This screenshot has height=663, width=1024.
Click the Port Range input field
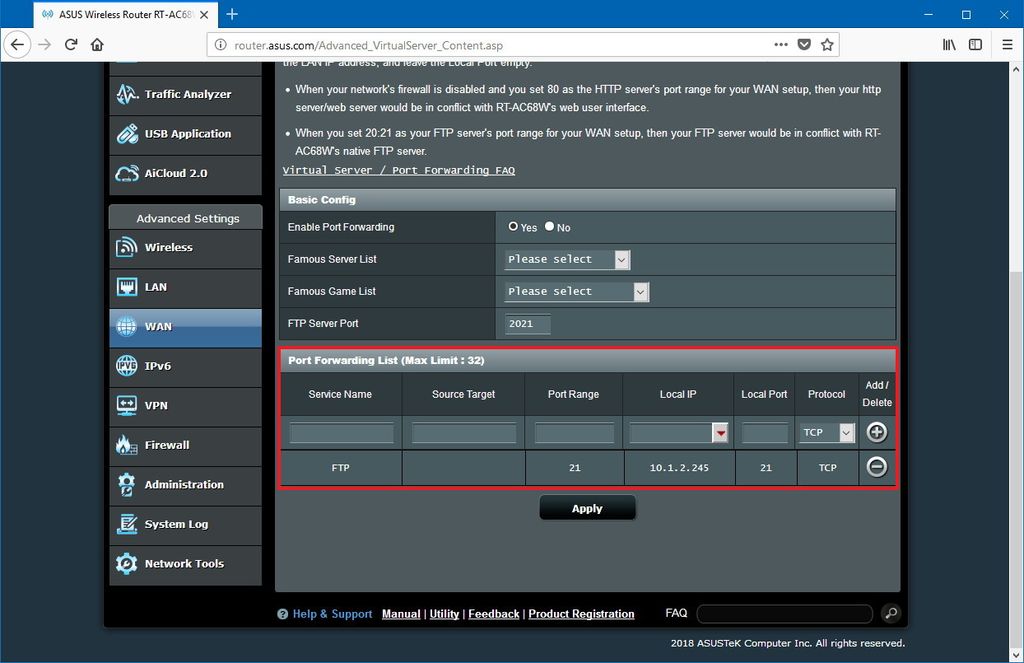tap(574, 432)
